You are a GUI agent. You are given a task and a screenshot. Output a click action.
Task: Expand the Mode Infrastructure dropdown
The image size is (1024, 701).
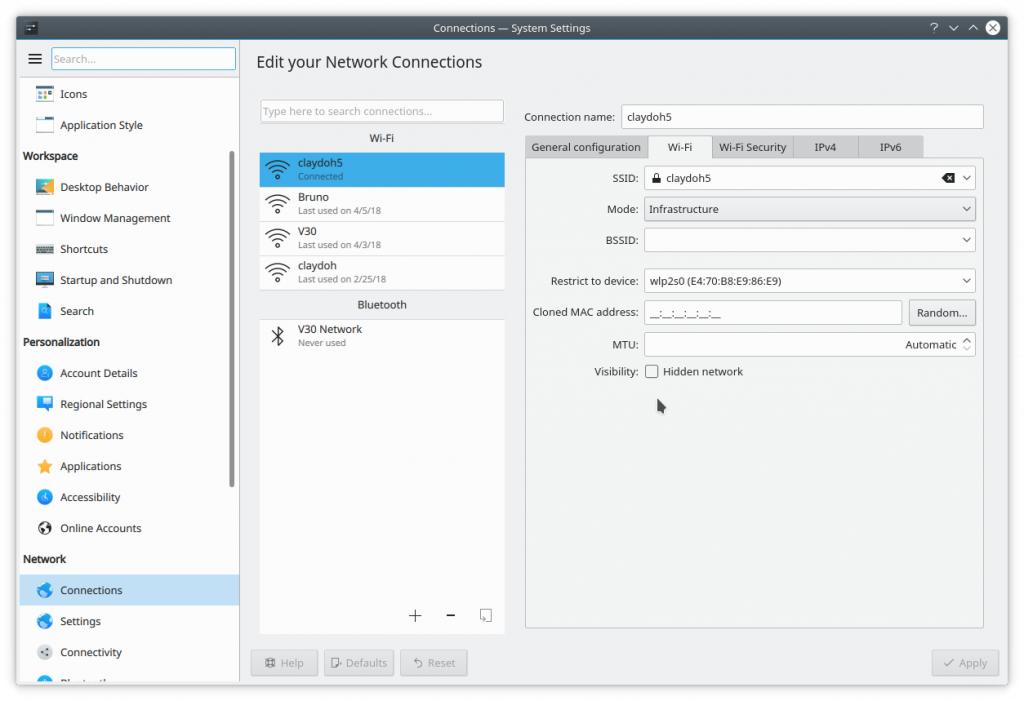(x=809, y=210)
